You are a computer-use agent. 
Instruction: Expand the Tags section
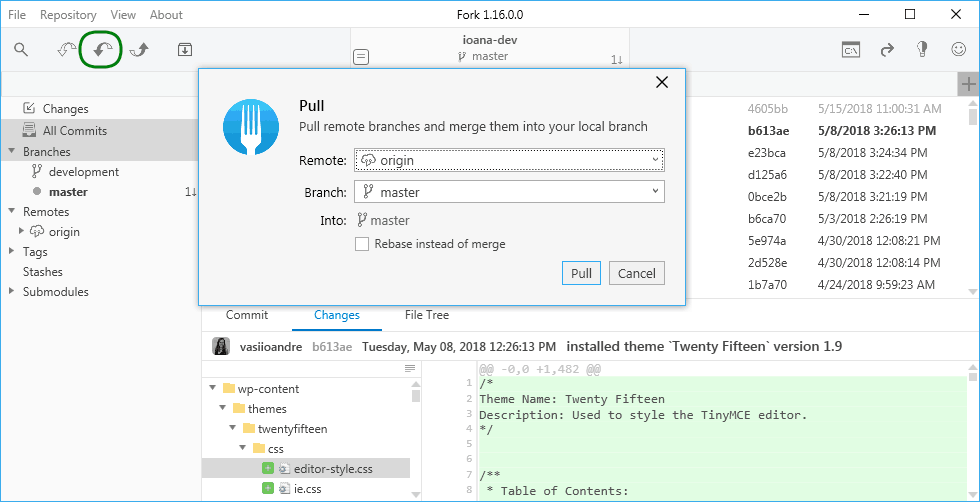coord(11,251)
